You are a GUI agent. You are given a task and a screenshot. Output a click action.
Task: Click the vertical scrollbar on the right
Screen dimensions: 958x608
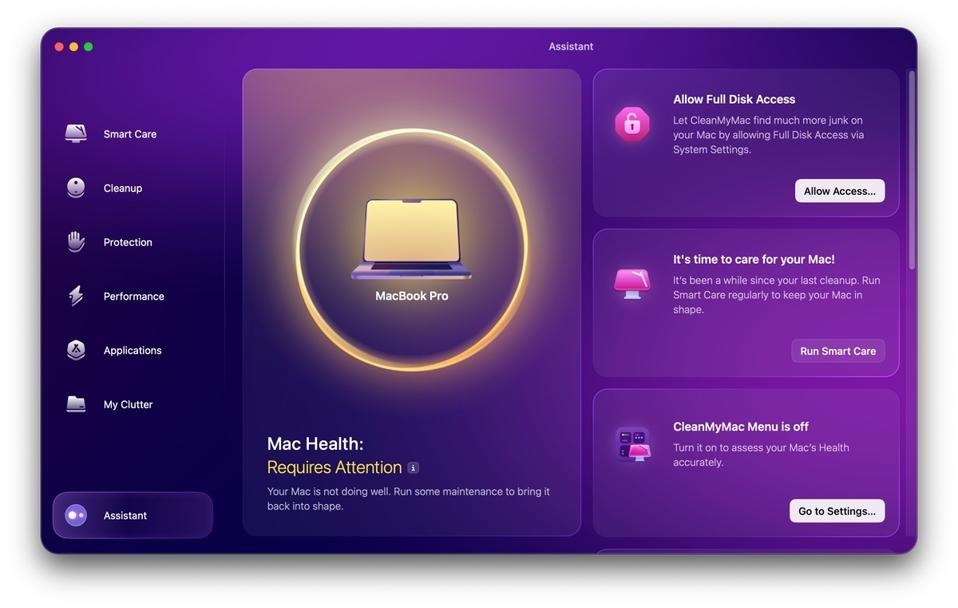[911, 170]
